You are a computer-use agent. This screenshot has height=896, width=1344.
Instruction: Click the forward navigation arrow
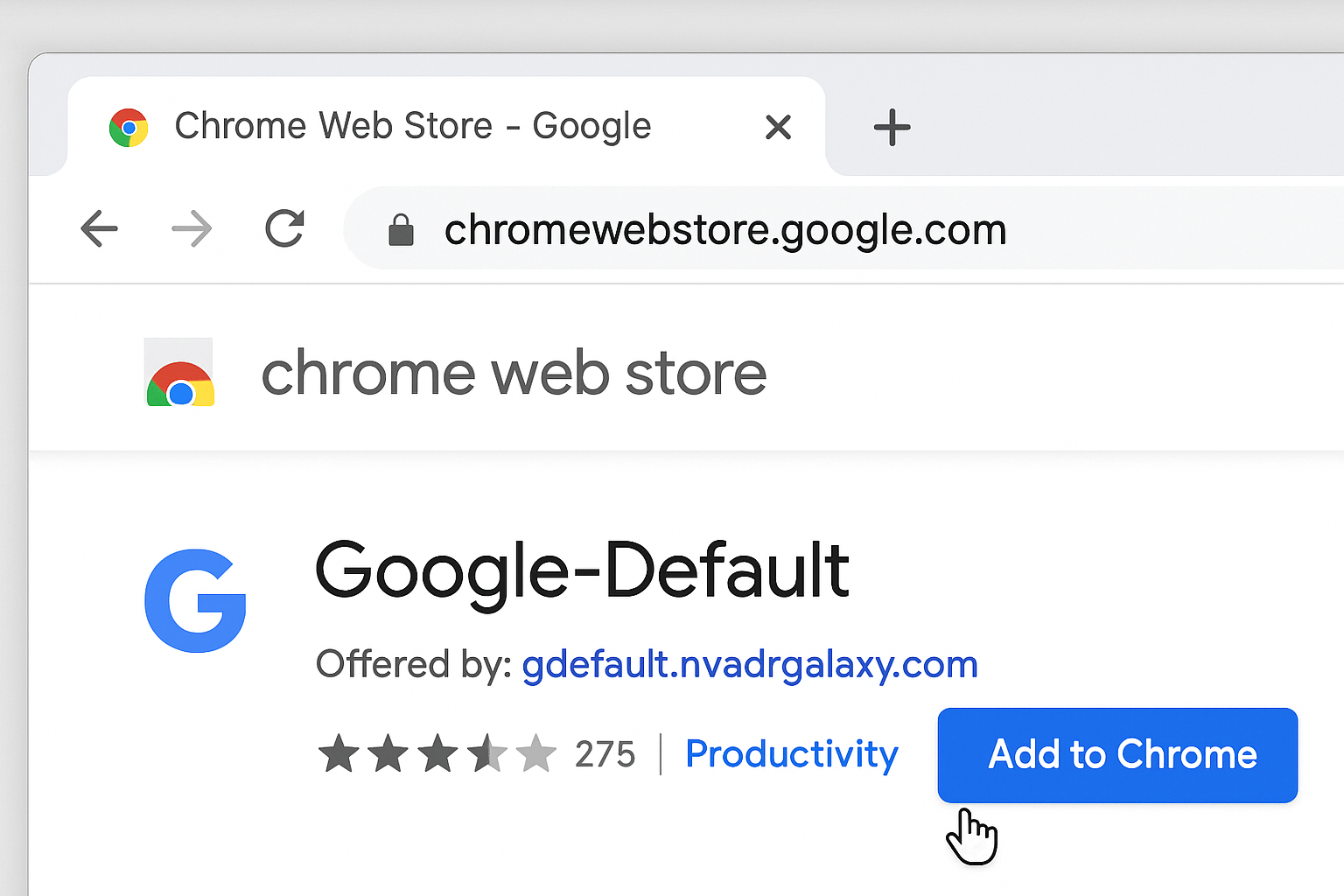tap(192, 228)
